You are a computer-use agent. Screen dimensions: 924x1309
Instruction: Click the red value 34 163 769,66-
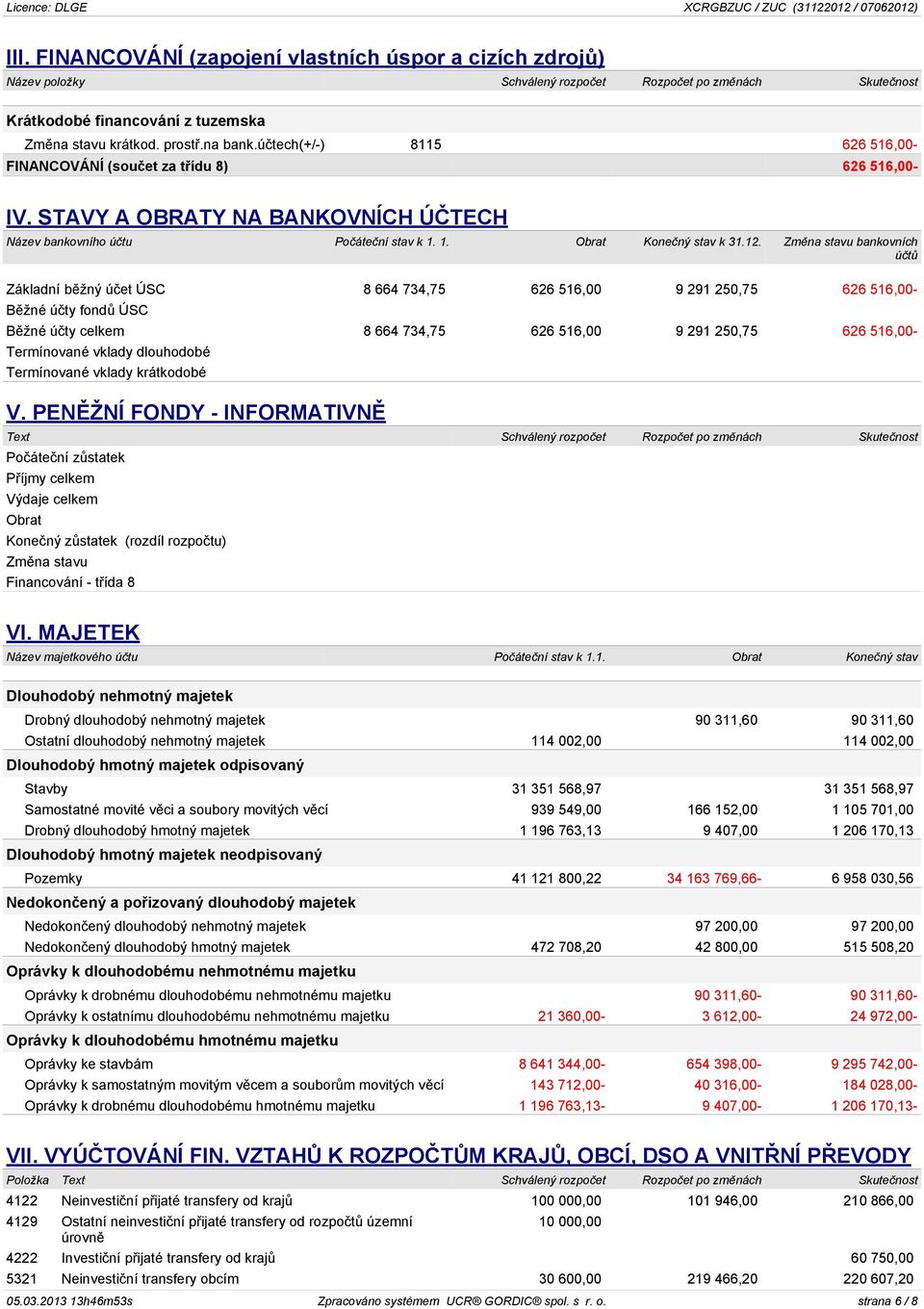tap(714, 879)
